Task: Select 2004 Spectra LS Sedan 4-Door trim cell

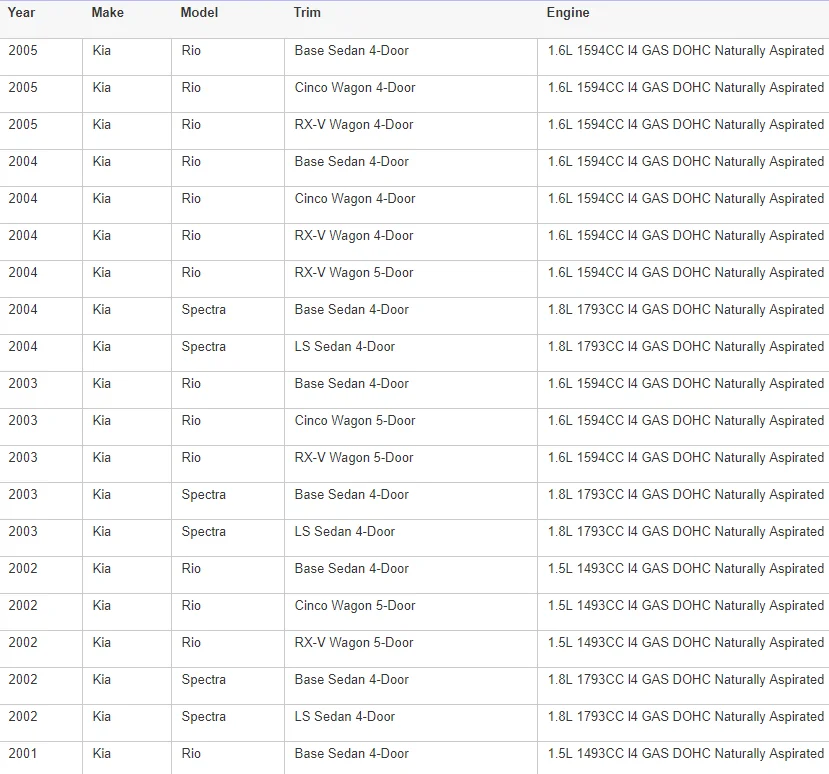Action: point(411,353)
